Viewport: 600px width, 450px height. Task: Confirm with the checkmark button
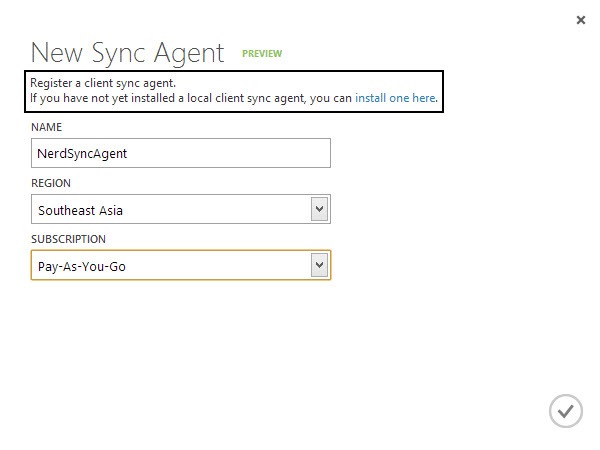click(x=566, y=411)
